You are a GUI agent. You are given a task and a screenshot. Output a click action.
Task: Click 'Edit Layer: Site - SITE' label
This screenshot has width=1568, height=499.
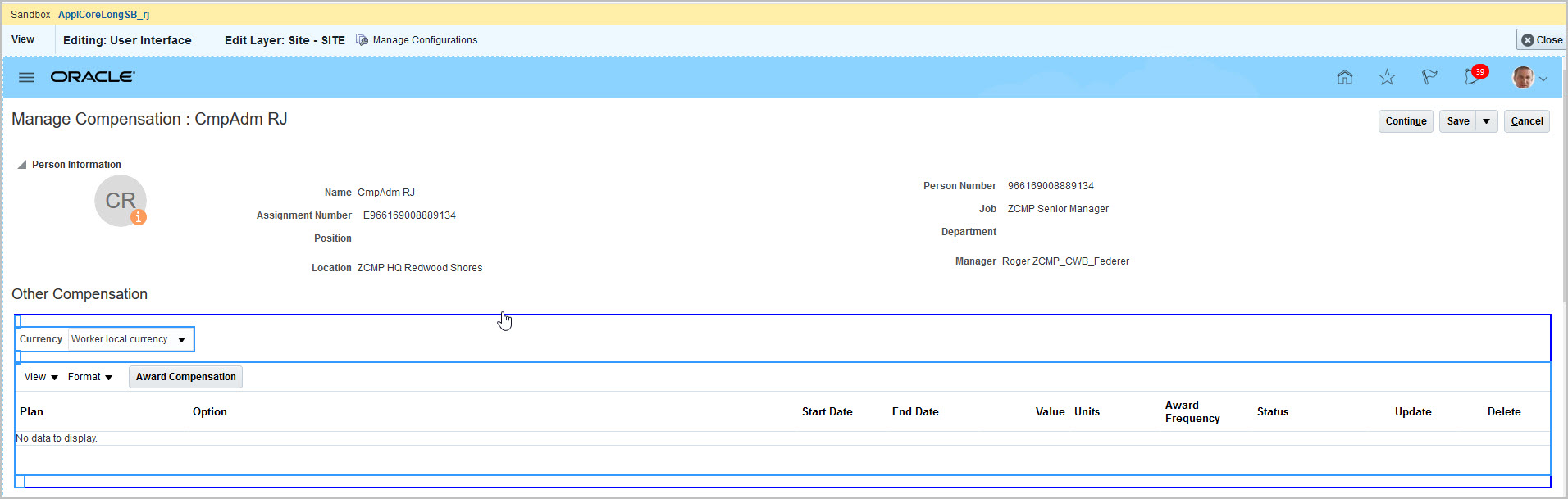285,40
